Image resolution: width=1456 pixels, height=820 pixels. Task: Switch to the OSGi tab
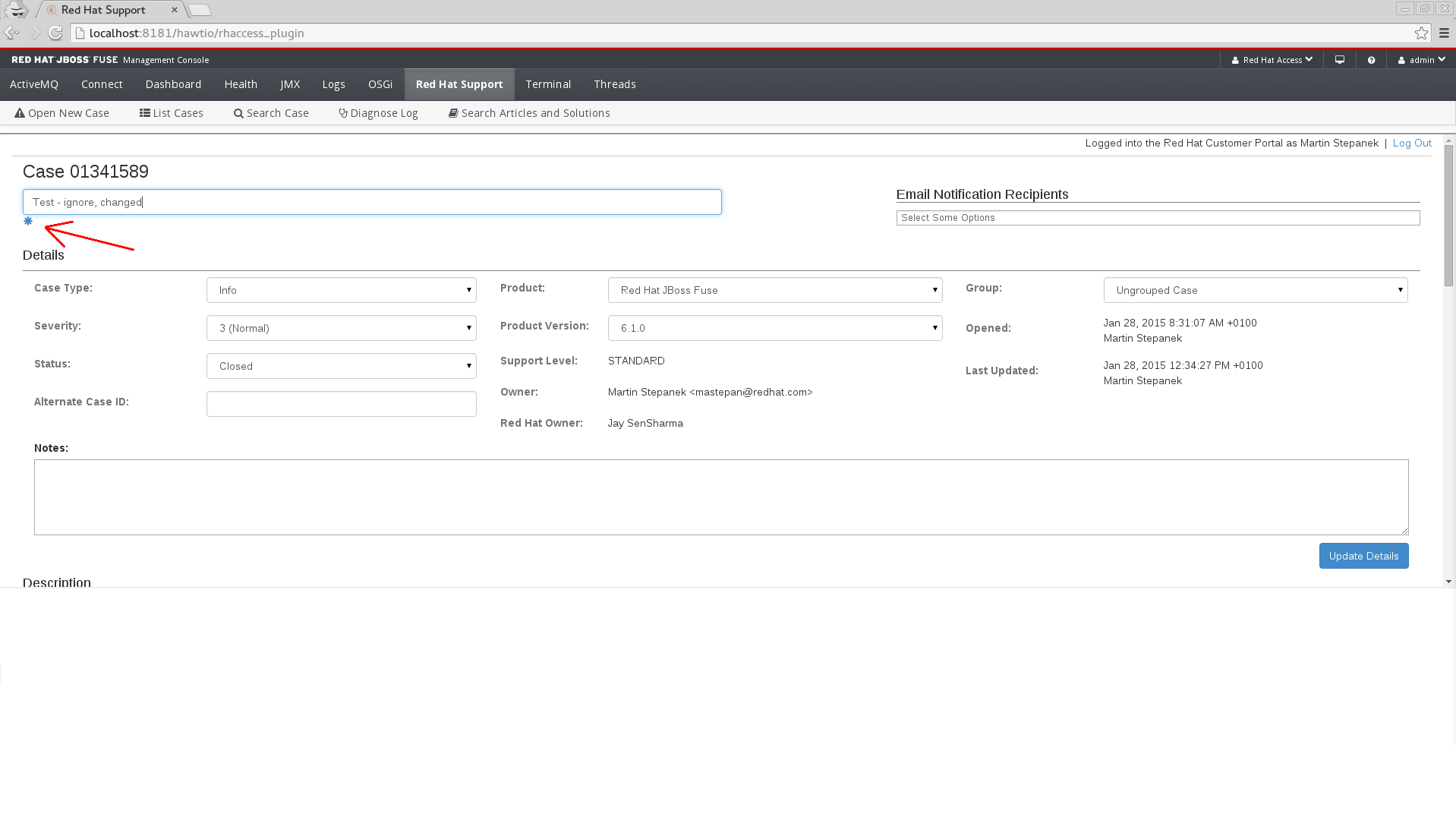click(380, 84)
